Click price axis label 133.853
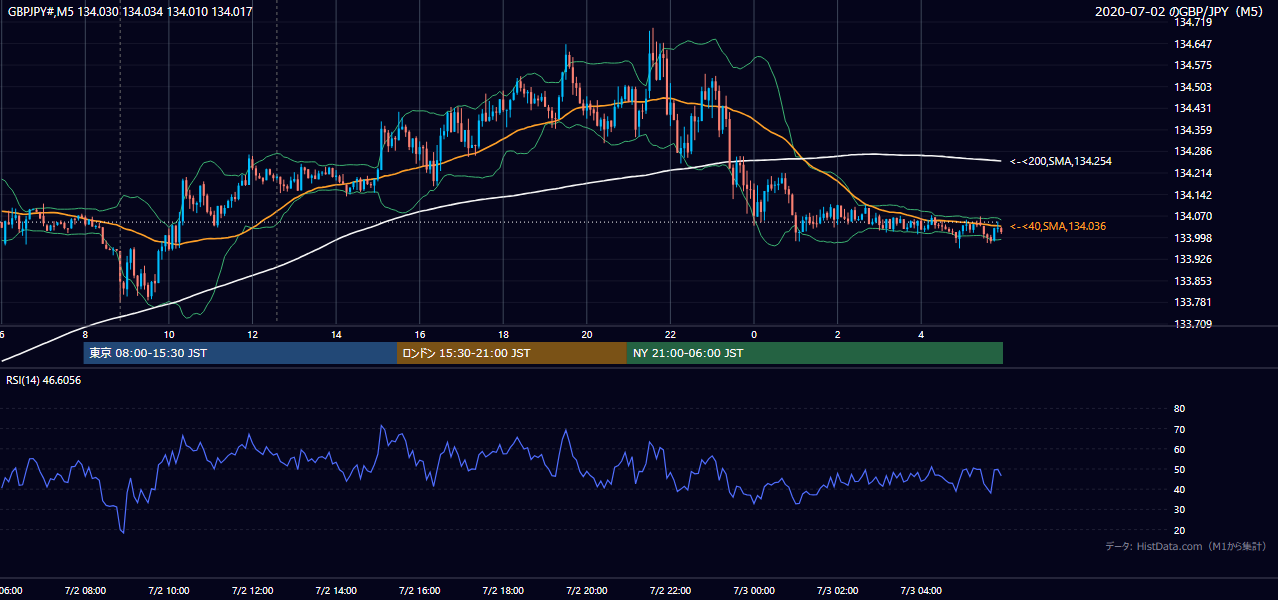The height and width of the screenshot is (600, 1278). coord(1193,281)
